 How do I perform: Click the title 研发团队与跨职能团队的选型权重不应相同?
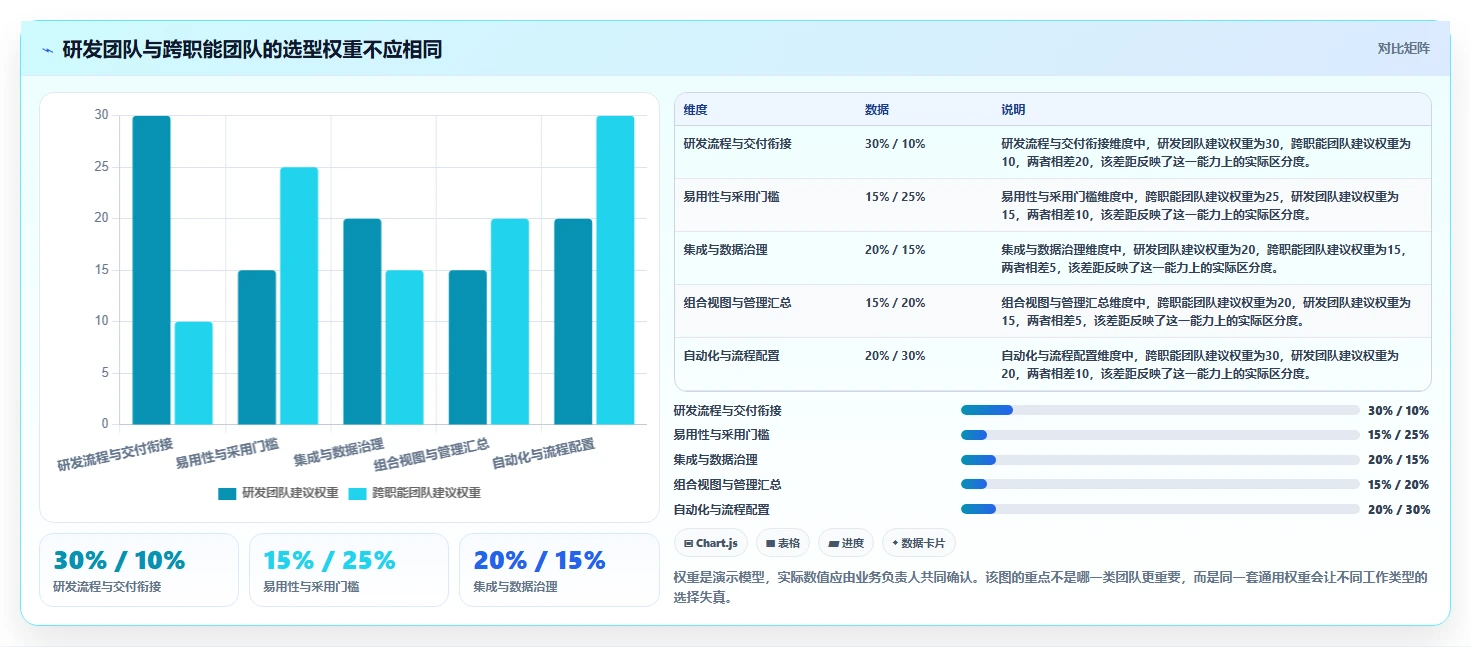[x=252, y=49]
